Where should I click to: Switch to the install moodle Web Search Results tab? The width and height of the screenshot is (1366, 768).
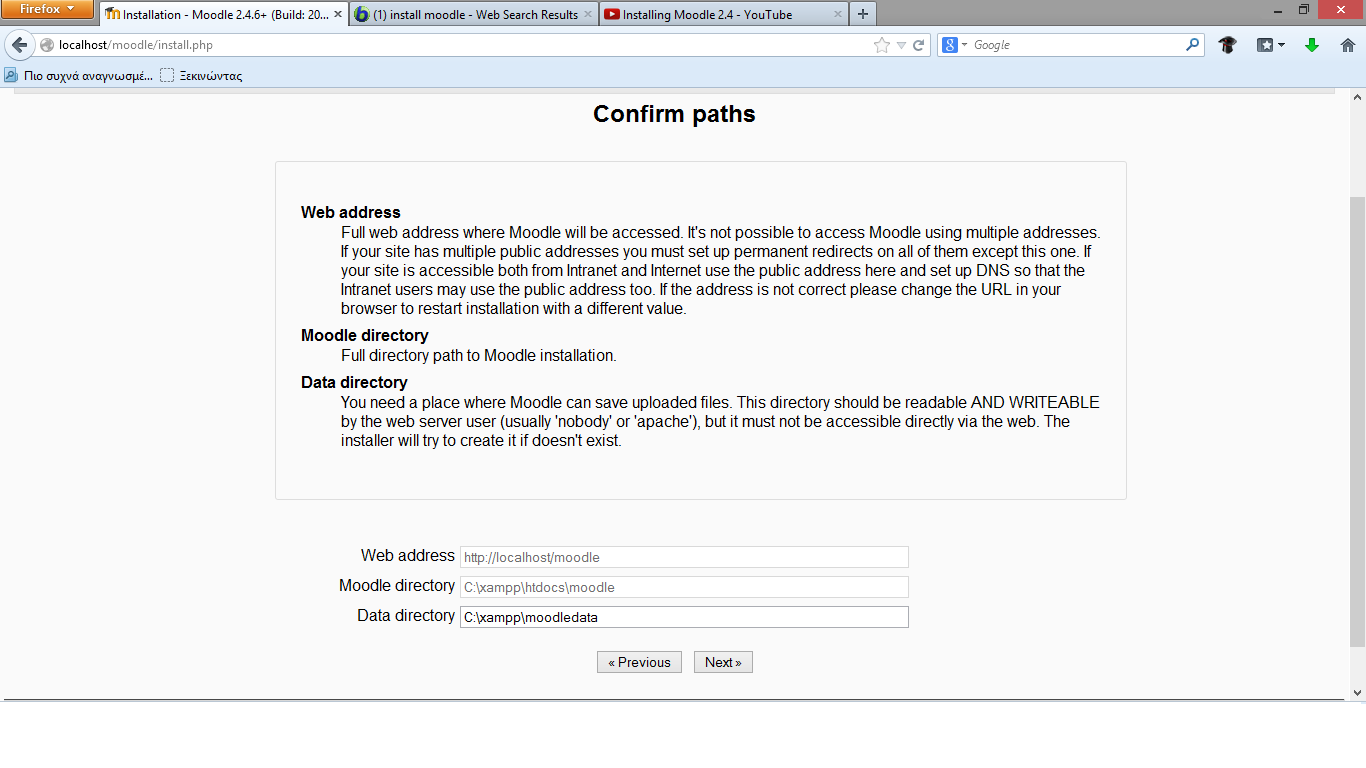pos(474,14)
